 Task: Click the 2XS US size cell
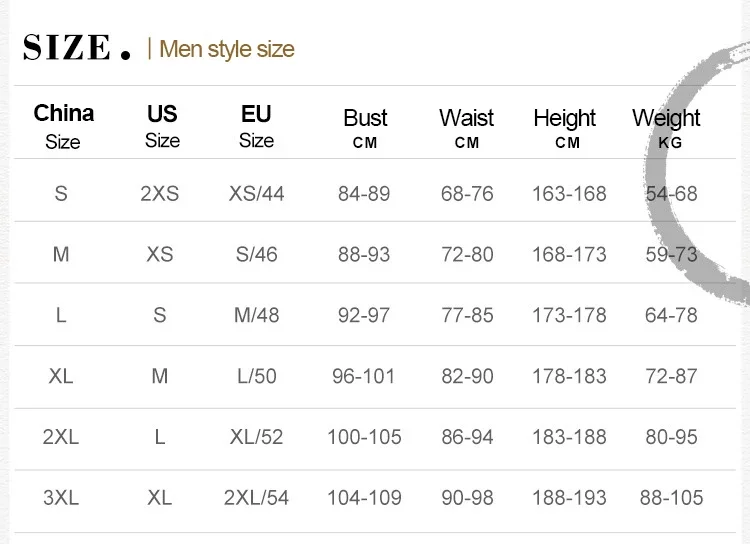(x=160, y=193)
